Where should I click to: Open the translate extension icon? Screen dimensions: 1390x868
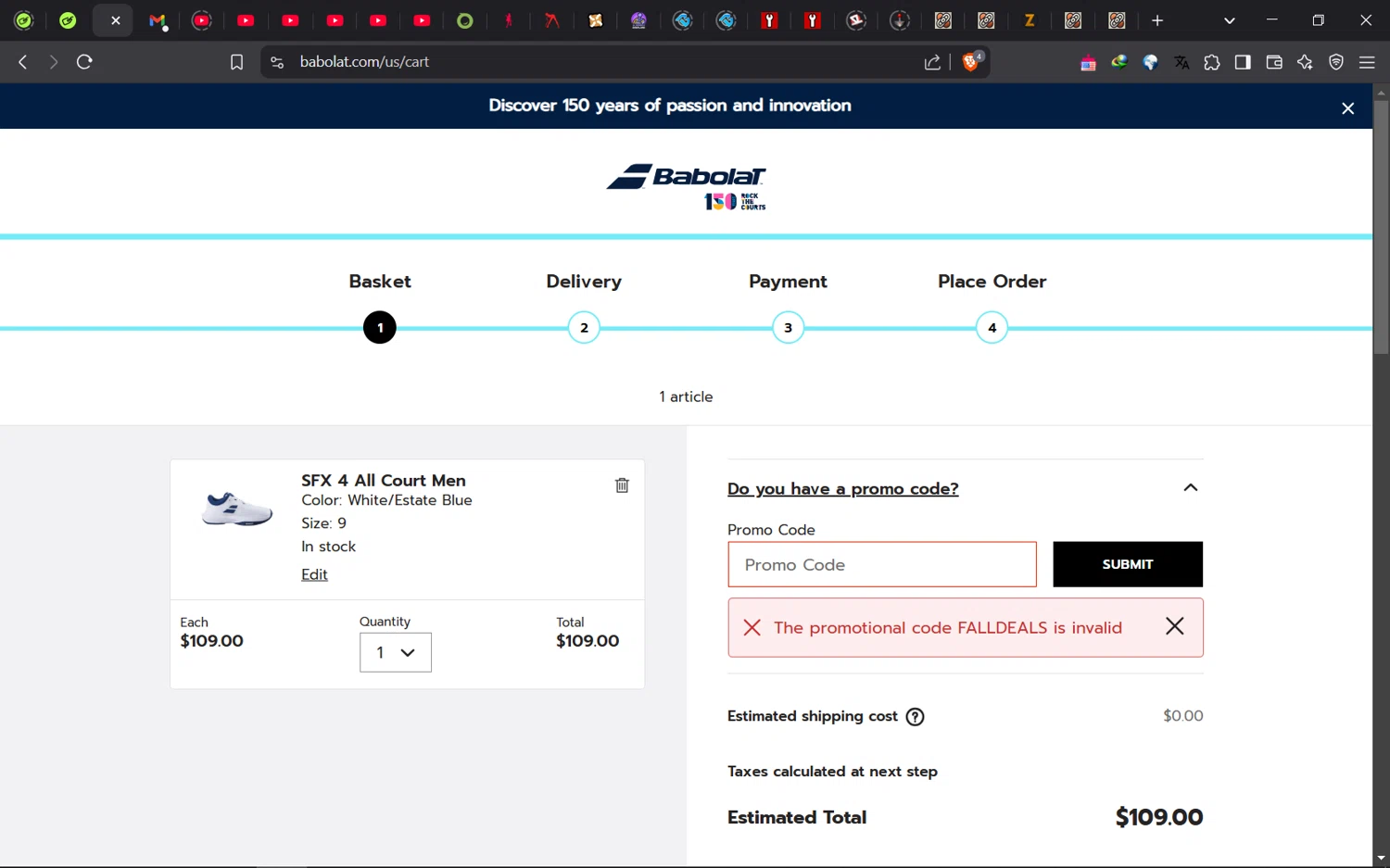(1181, 62)
